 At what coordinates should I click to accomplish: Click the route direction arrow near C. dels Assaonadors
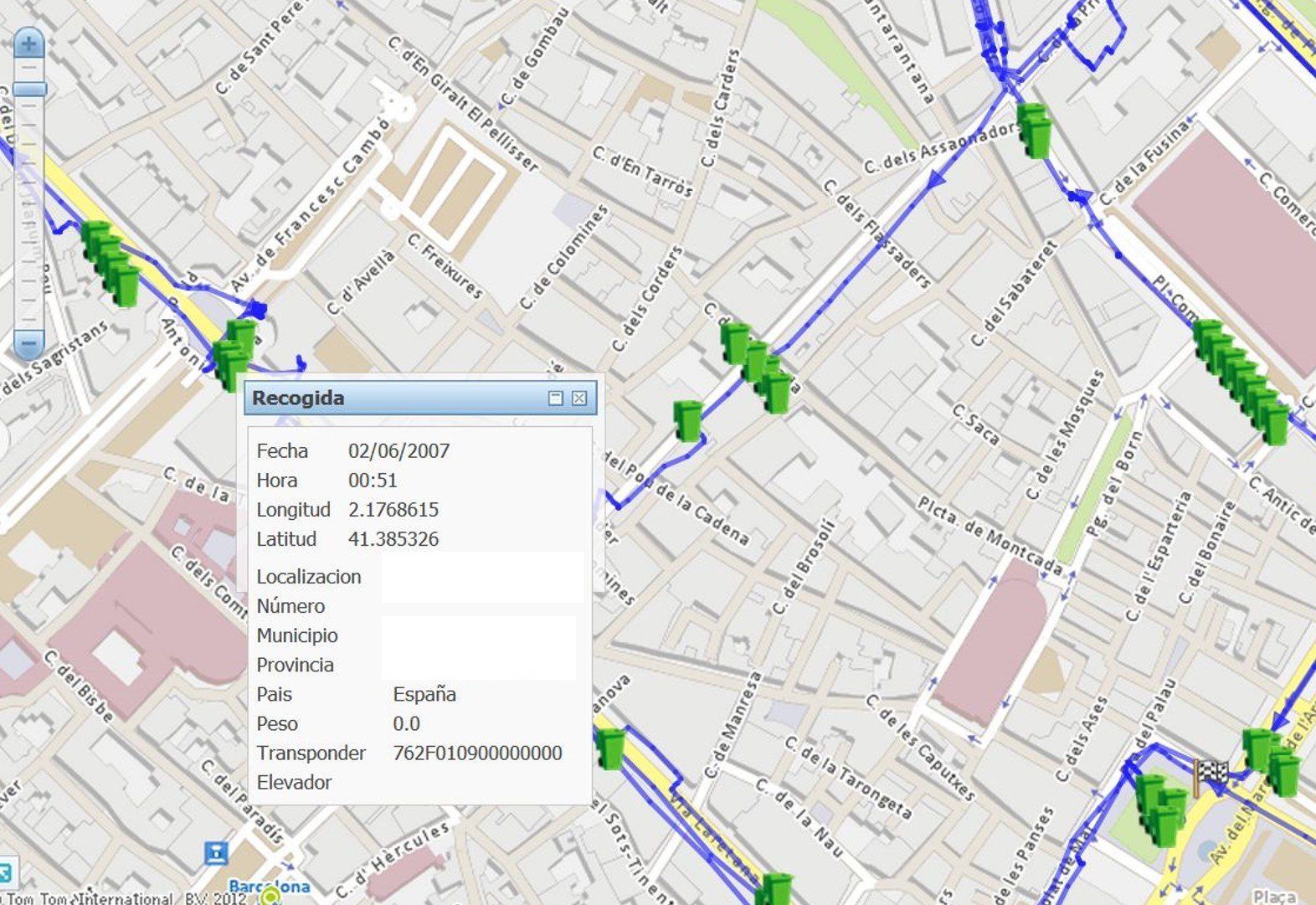tap(936, 177)
